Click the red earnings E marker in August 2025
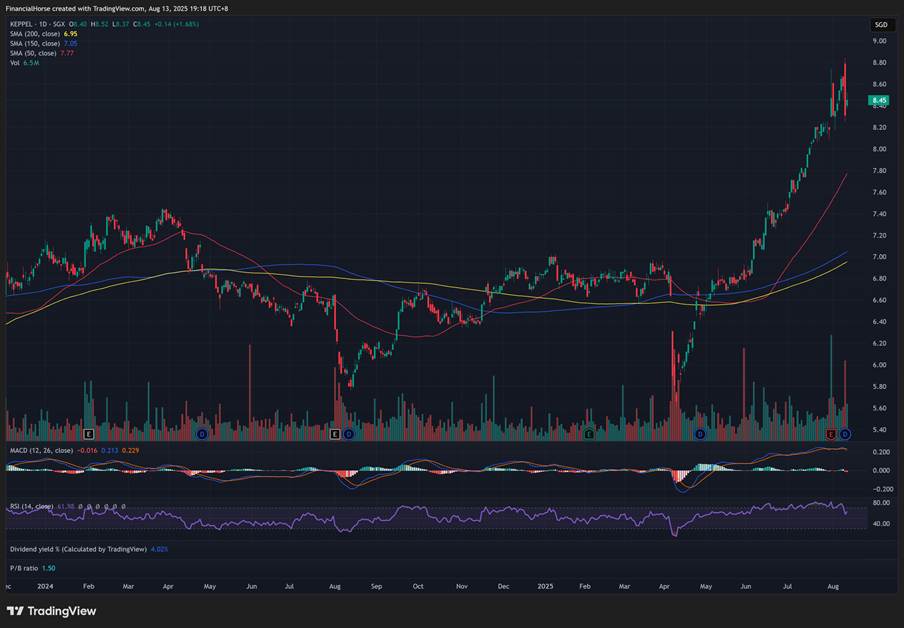This screenshot has width=904, height=628. coord(832,434)
